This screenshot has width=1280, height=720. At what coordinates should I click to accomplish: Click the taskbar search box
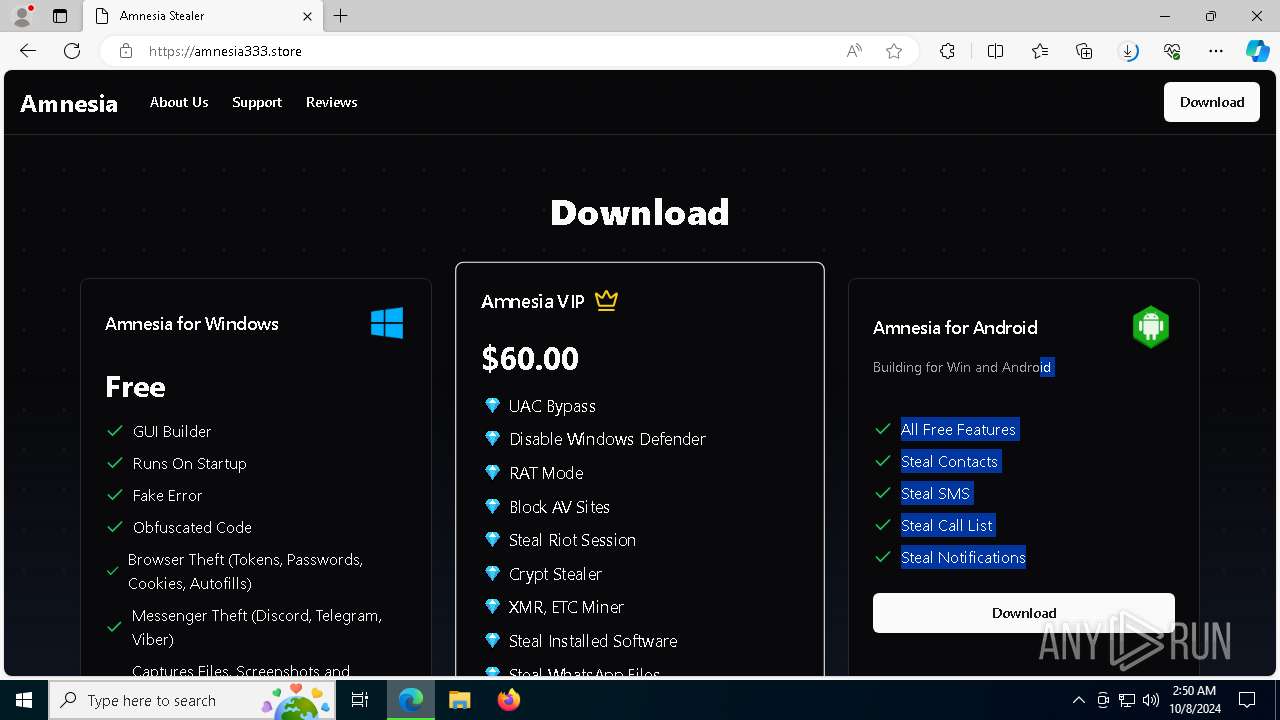click(193, 700)
